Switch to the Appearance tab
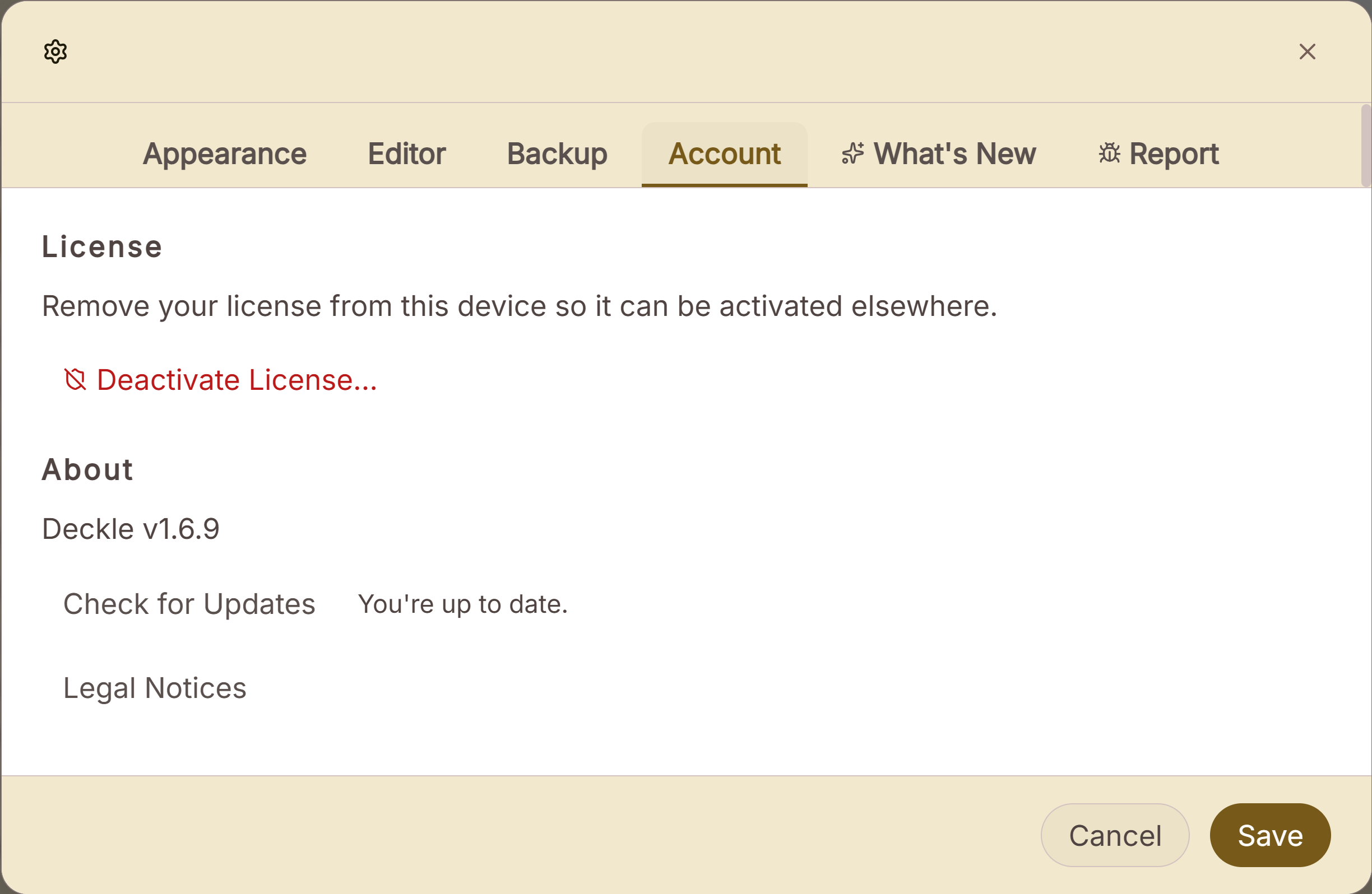The width and height of the screenshot is (1372, 894). pos(225,155)
